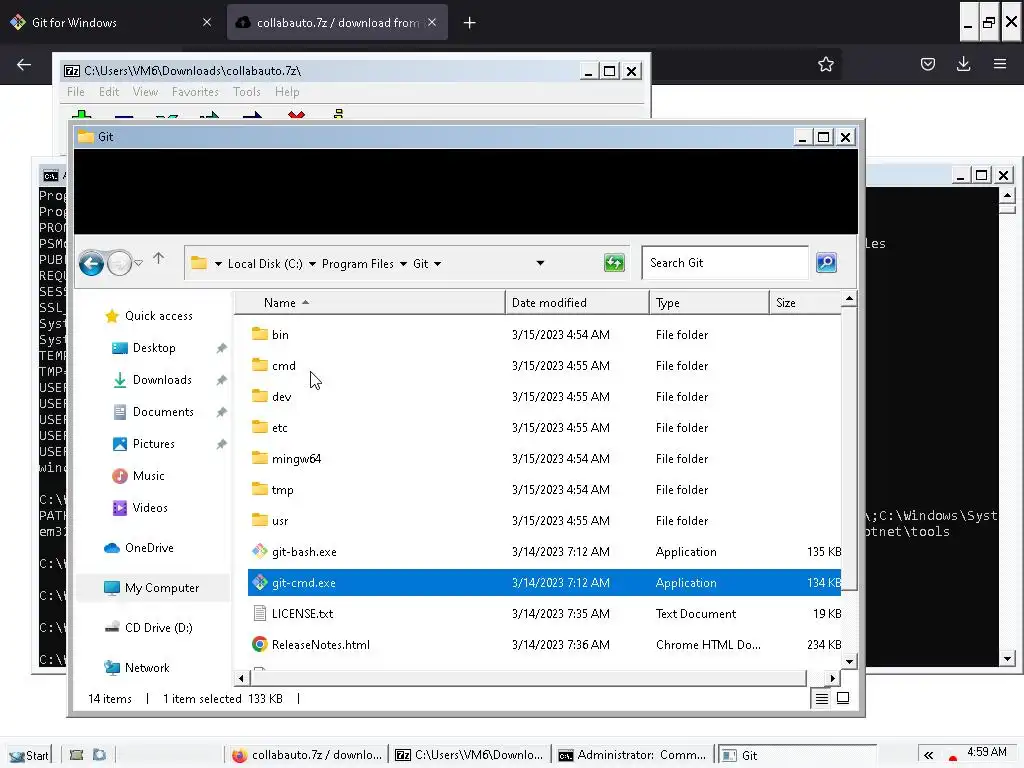
Task: Click the Search Git input field
Action: click(x=725, y=263)
